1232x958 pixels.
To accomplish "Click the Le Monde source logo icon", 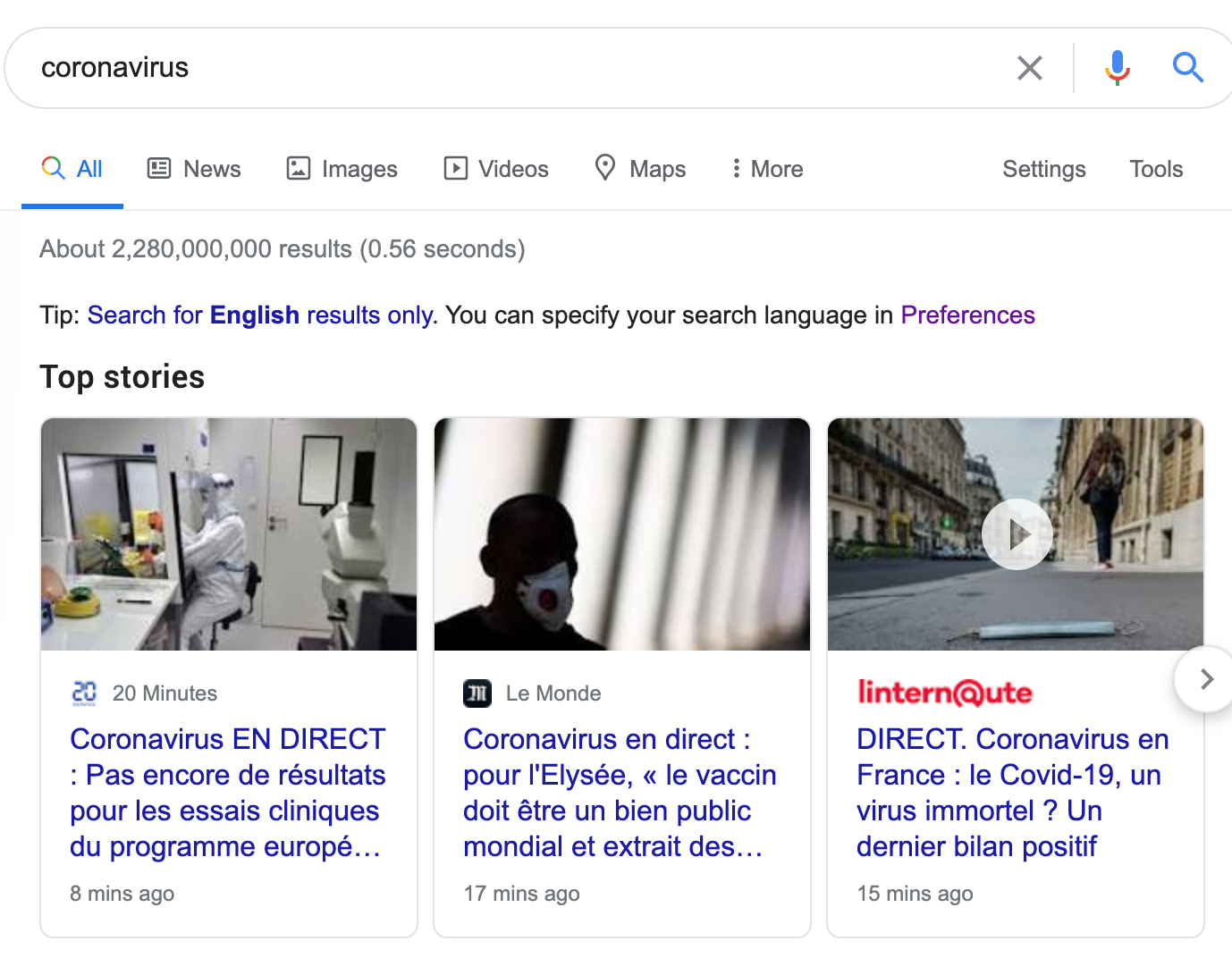I will [x=477, y=693].
